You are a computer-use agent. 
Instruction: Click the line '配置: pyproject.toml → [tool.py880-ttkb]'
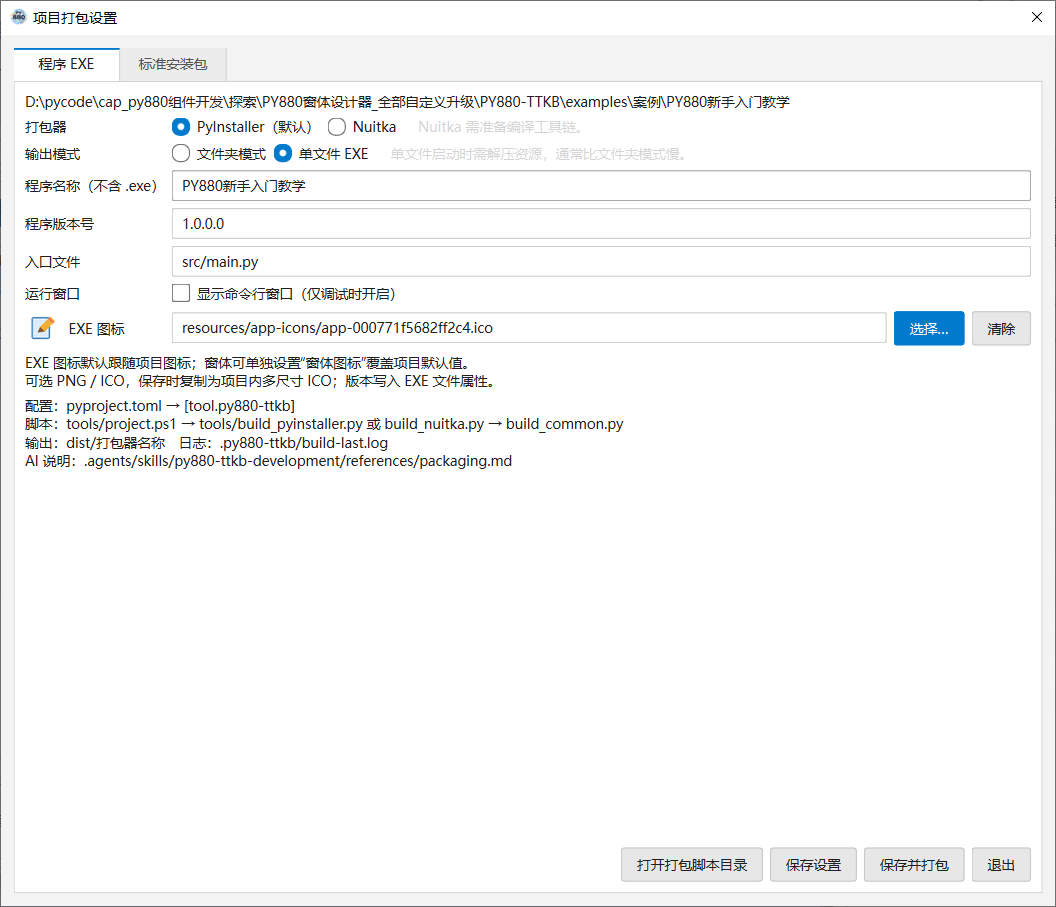point(160,405)
